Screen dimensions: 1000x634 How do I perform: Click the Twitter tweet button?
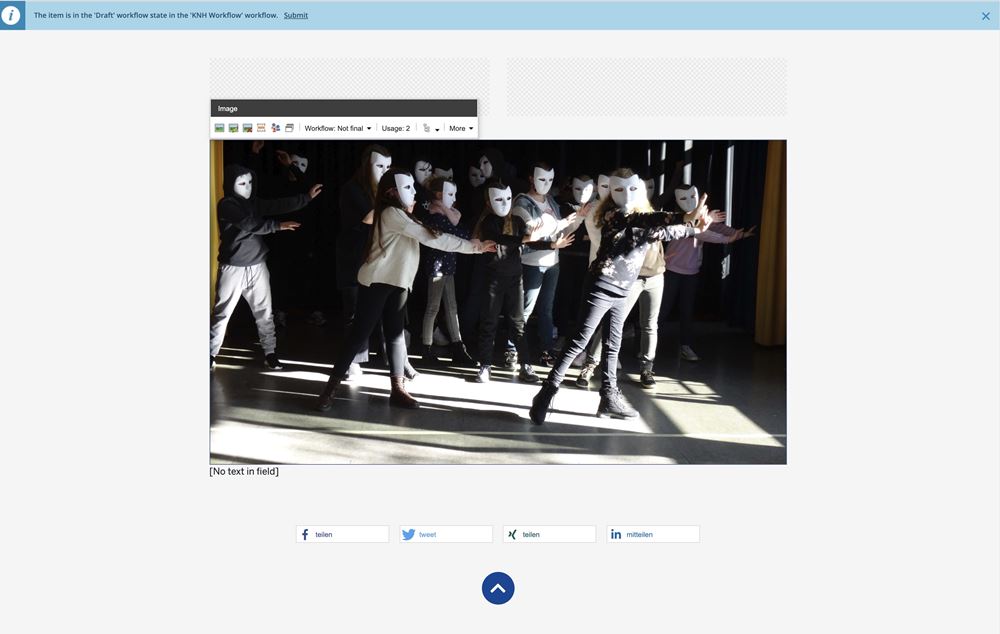[x=446, y=534]
